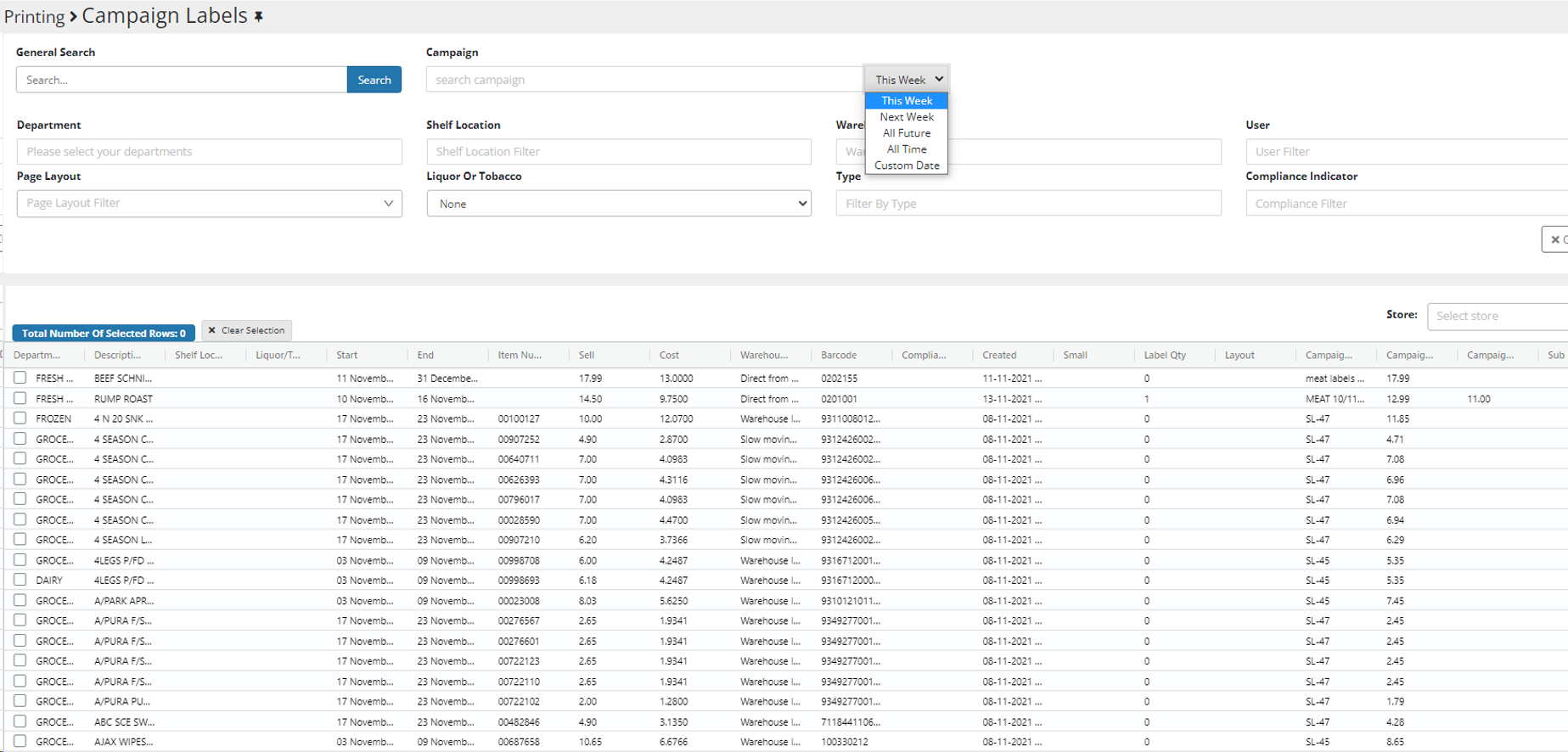Click item number 00023008

pos(519,601)
